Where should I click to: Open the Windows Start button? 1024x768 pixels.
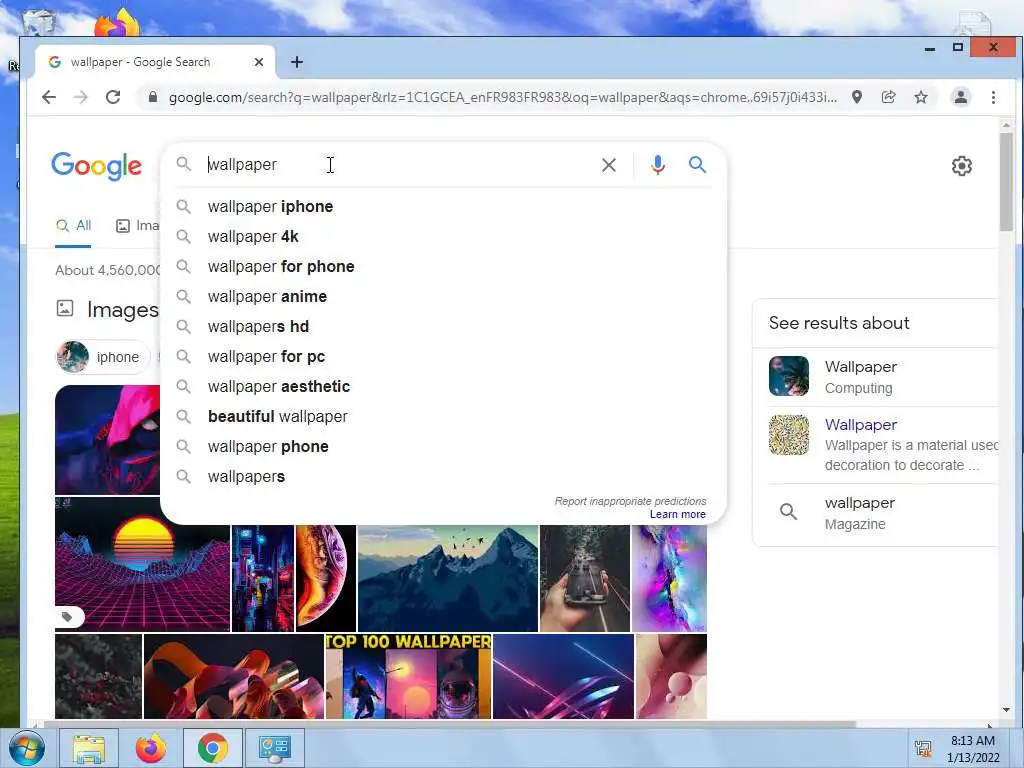(x=25, y=748)
